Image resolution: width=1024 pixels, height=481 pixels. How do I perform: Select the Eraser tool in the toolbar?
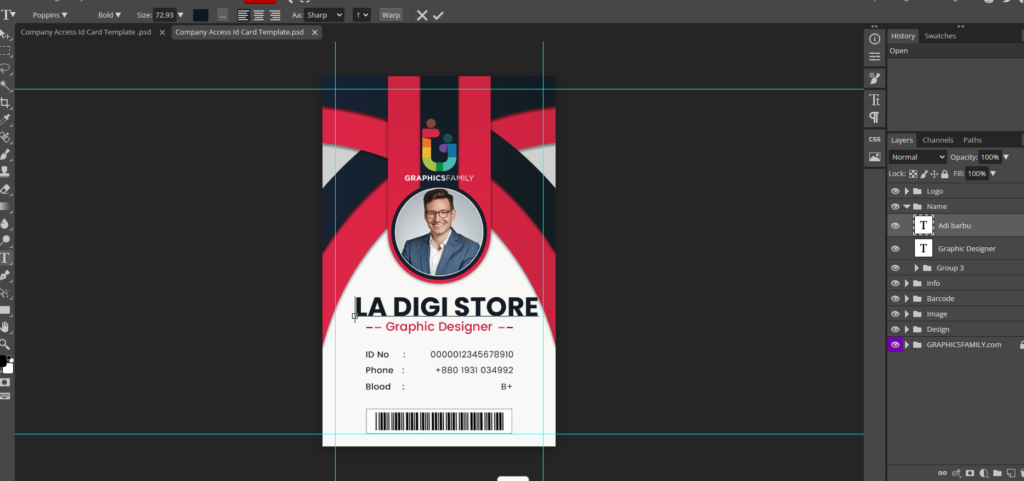(6, 188)
